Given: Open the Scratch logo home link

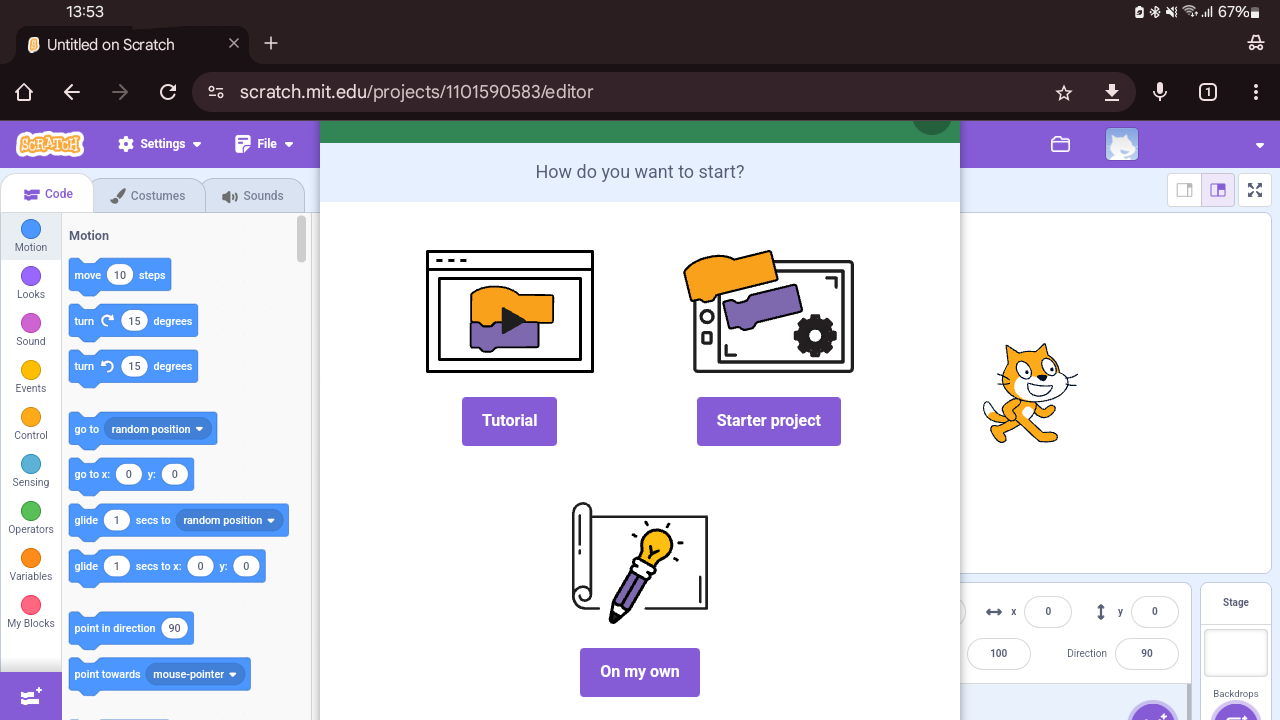Looking at the screenshot, I should click(50, 144).
